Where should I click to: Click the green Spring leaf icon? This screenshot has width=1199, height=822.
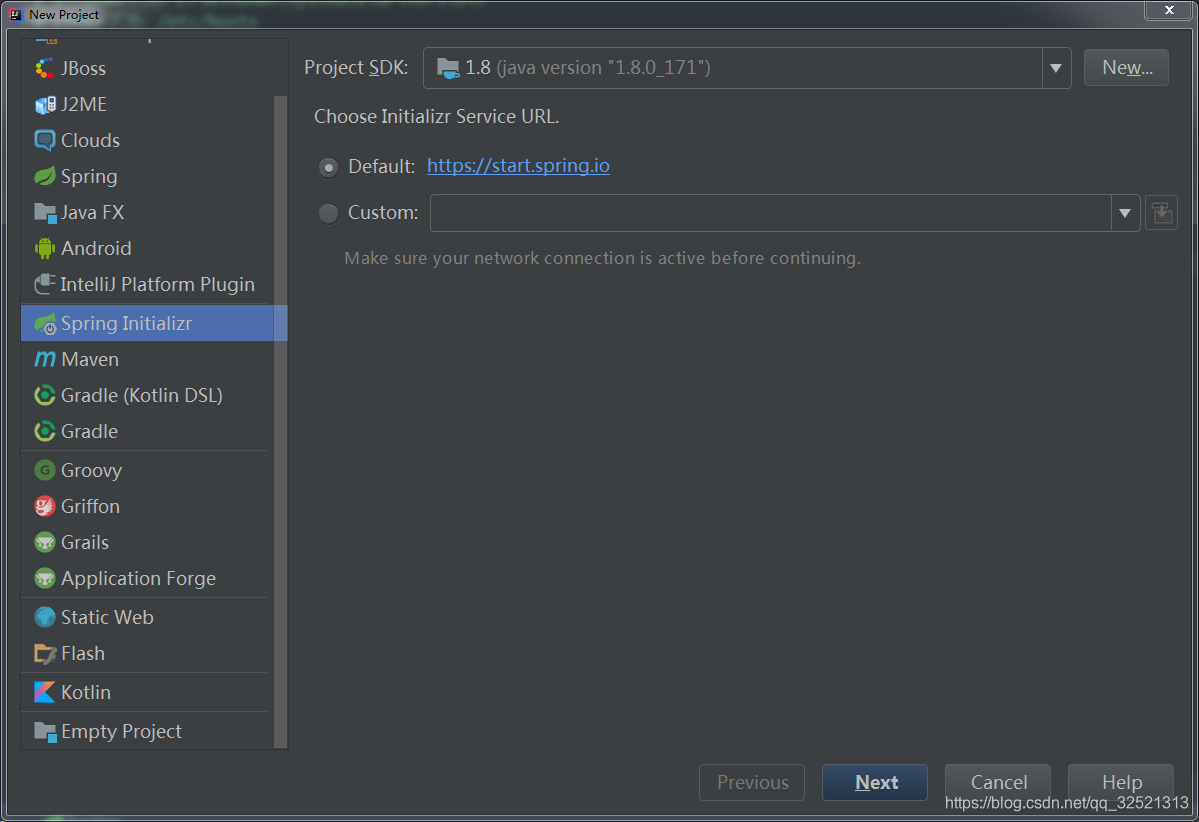point(44,176)
